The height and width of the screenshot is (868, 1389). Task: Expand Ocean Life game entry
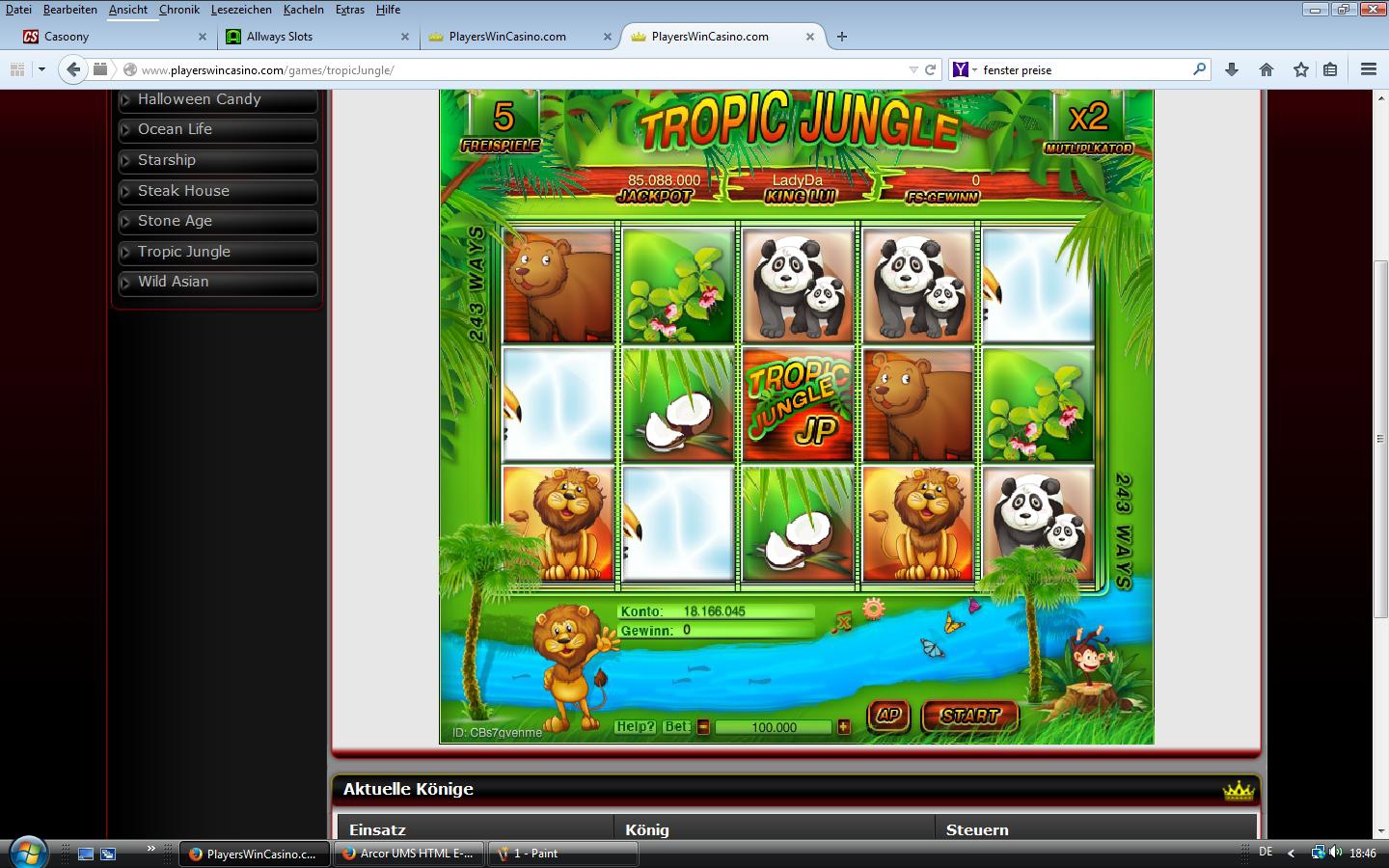218,129
